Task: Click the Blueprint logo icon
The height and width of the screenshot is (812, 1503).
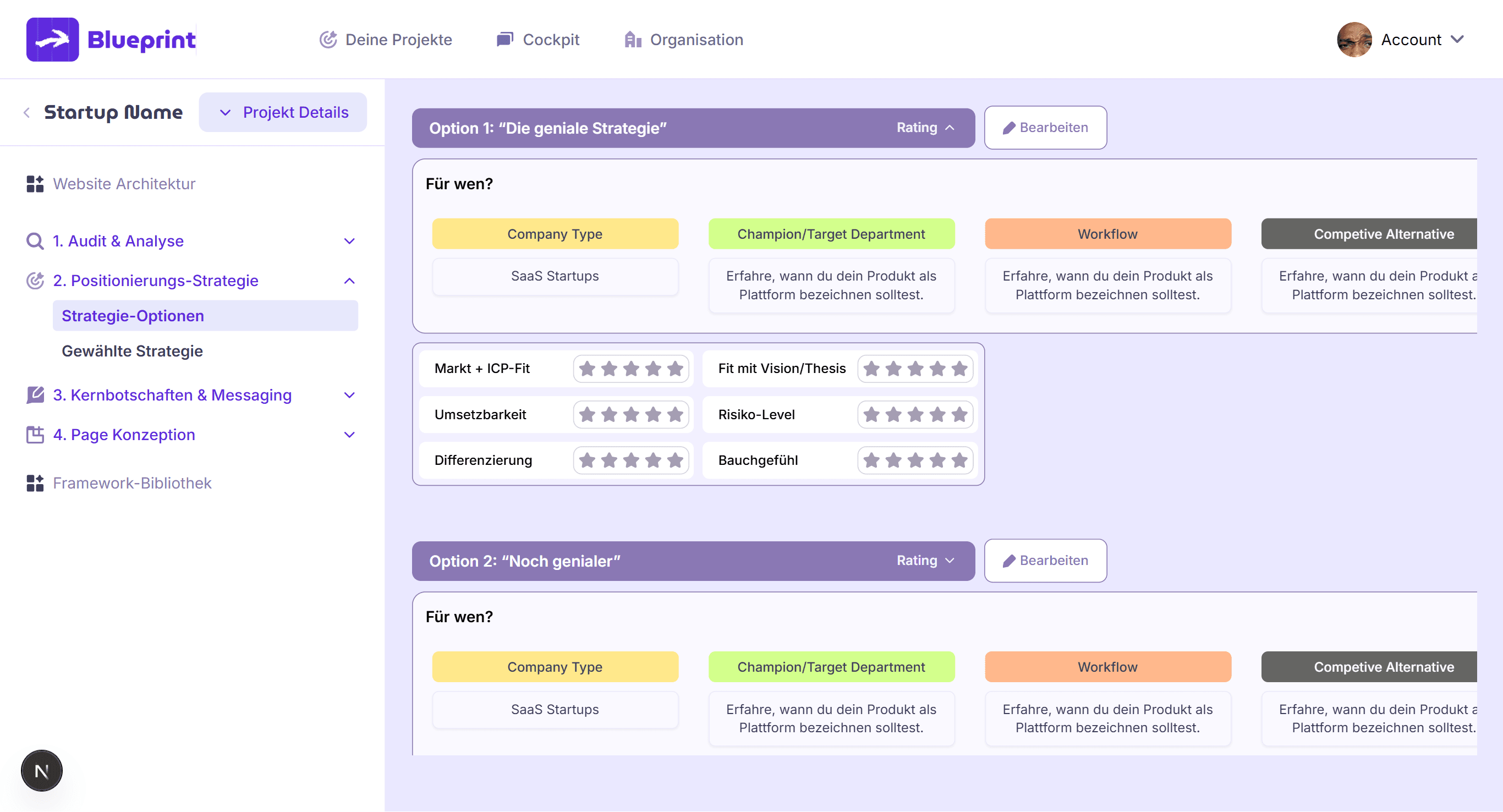Action: (x=52, y=39)
